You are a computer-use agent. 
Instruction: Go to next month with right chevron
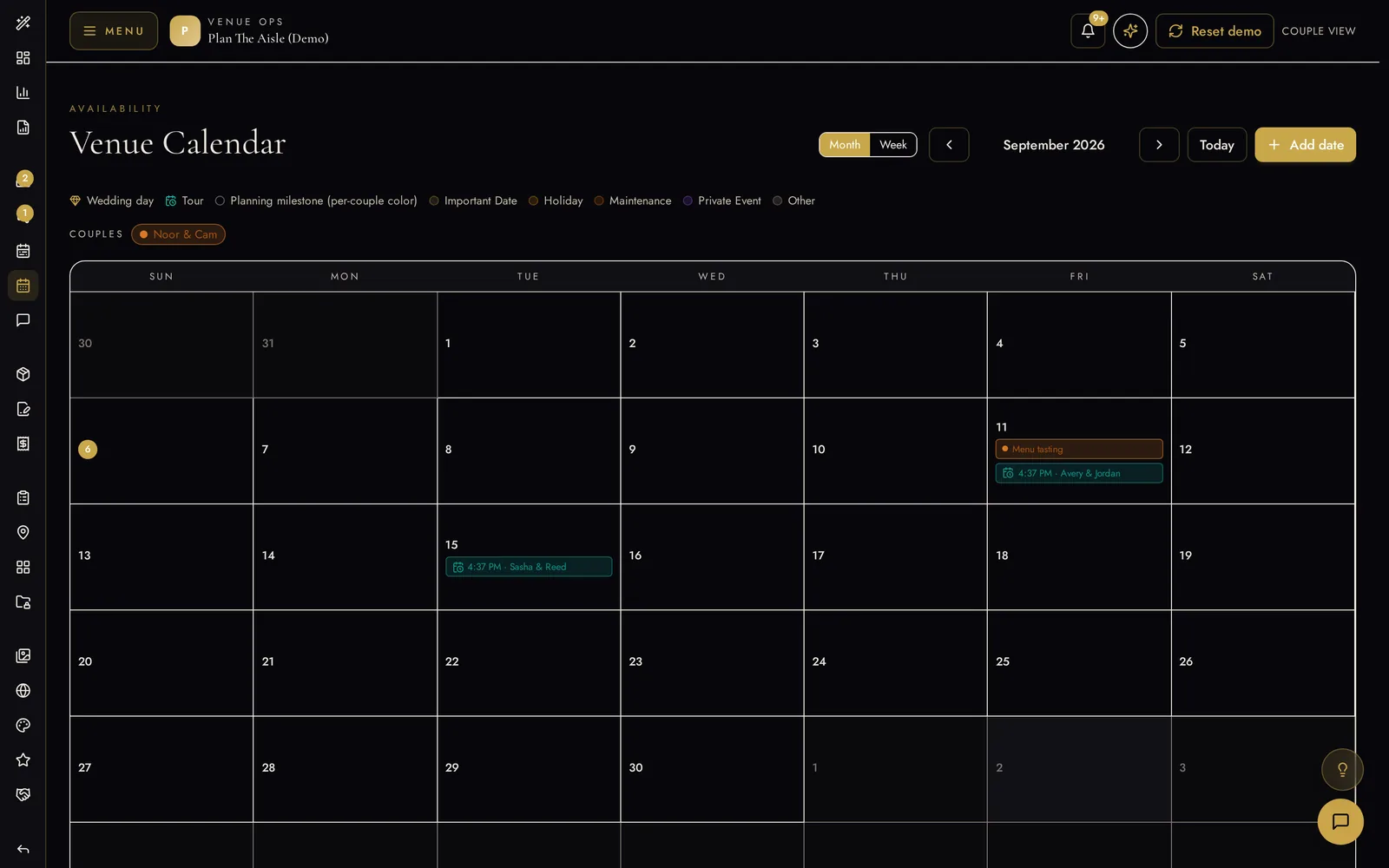[1159, 145]
